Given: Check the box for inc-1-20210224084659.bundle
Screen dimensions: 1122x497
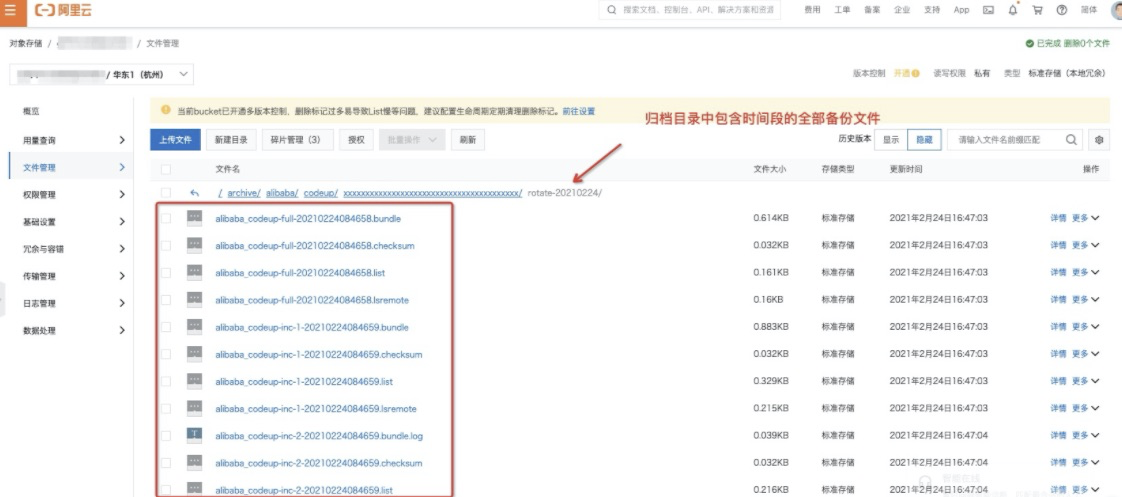Looking at the screenshot, I should 166,327.
